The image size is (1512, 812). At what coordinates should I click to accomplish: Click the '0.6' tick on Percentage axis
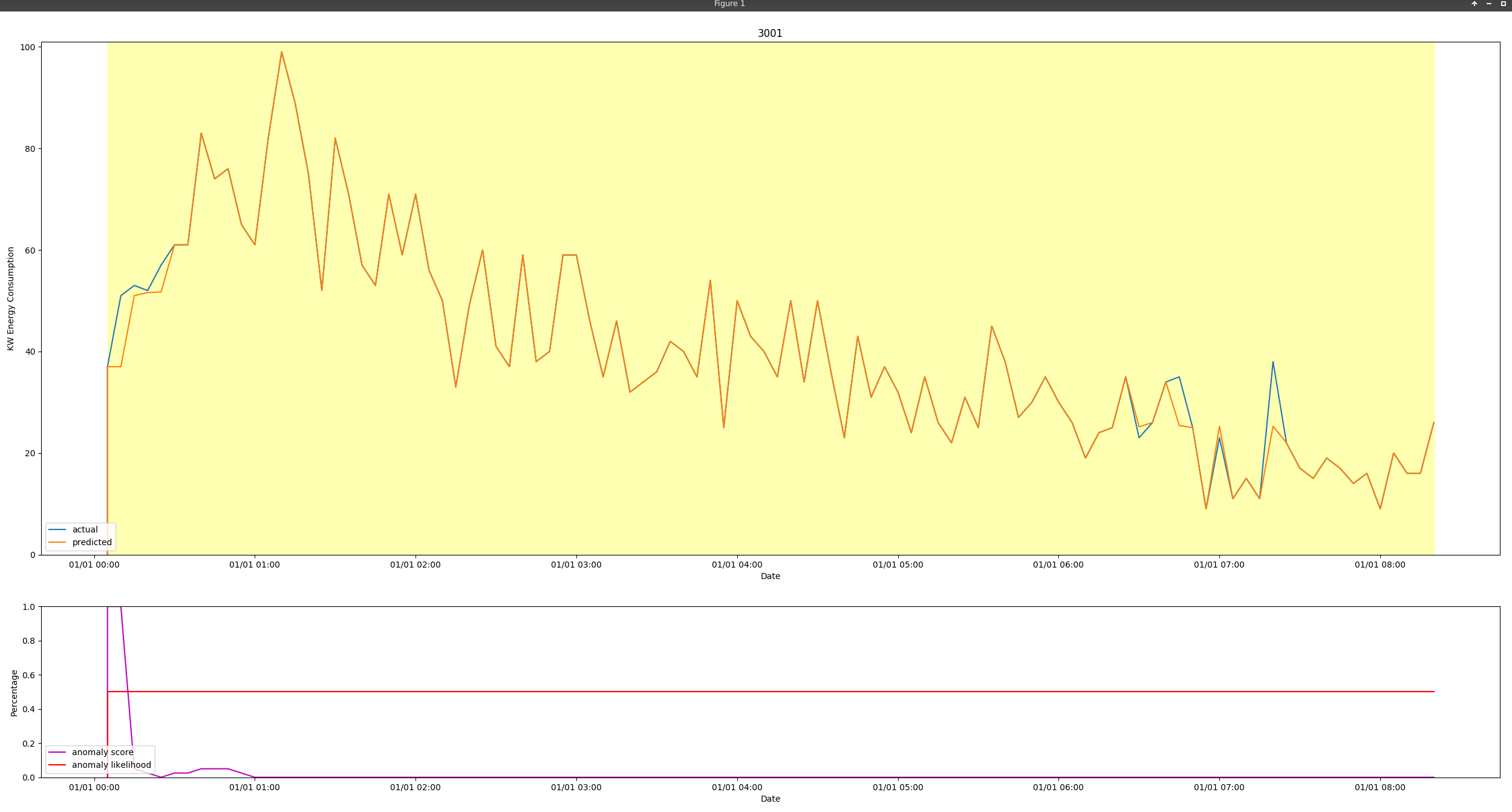coord(28,675)
